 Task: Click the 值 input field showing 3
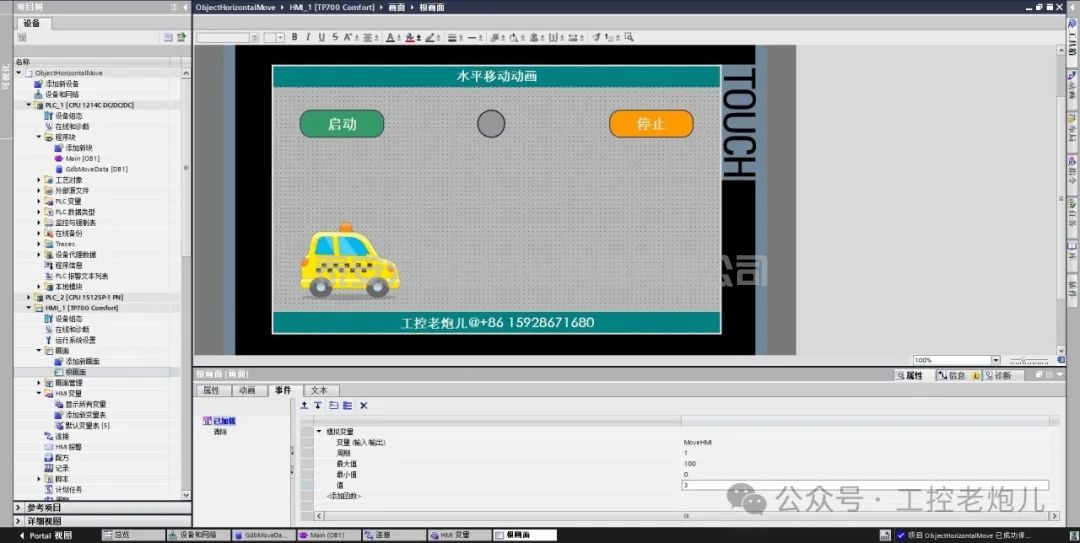click(860, 485)
